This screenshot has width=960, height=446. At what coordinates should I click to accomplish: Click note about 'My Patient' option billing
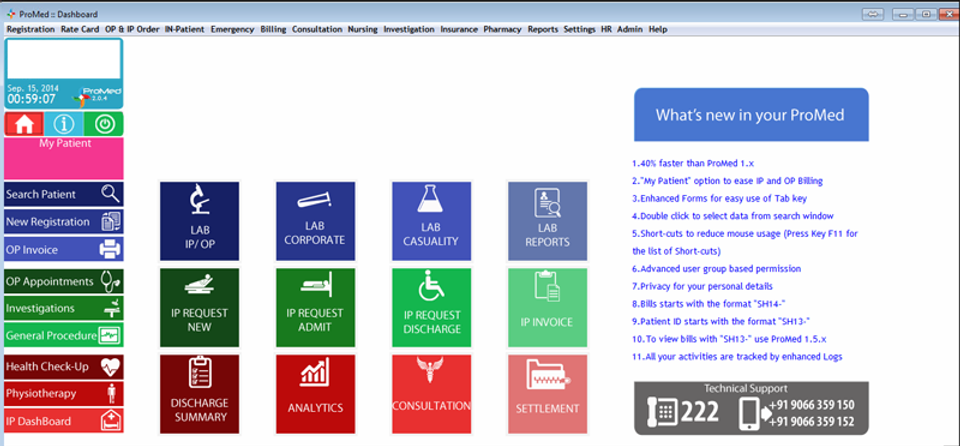727,181
